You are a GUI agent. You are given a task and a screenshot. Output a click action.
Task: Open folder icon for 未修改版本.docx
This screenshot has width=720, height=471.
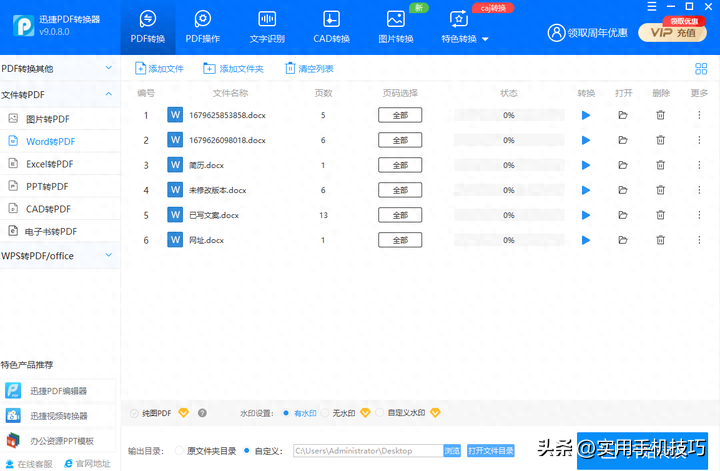pyautogui.click(x=623, y=190)
